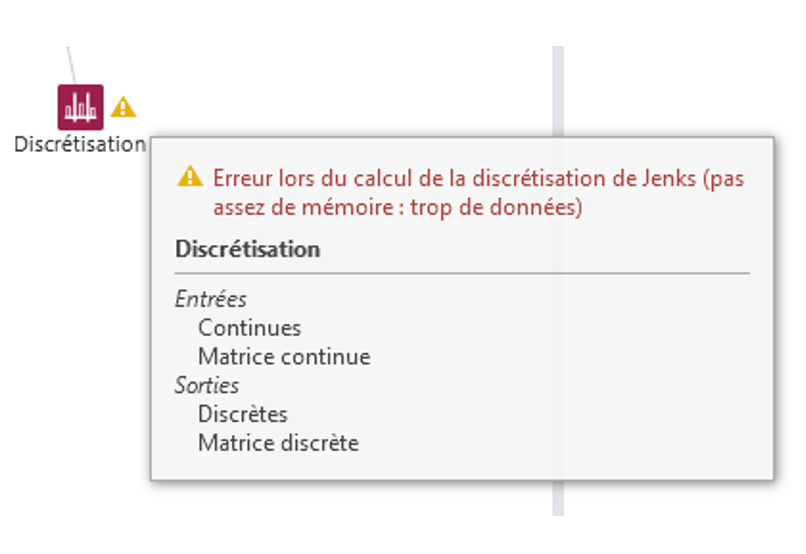Click the connector line above the Discrétisation node
This screenshot has height=554, width=806.
coord(71,65)
